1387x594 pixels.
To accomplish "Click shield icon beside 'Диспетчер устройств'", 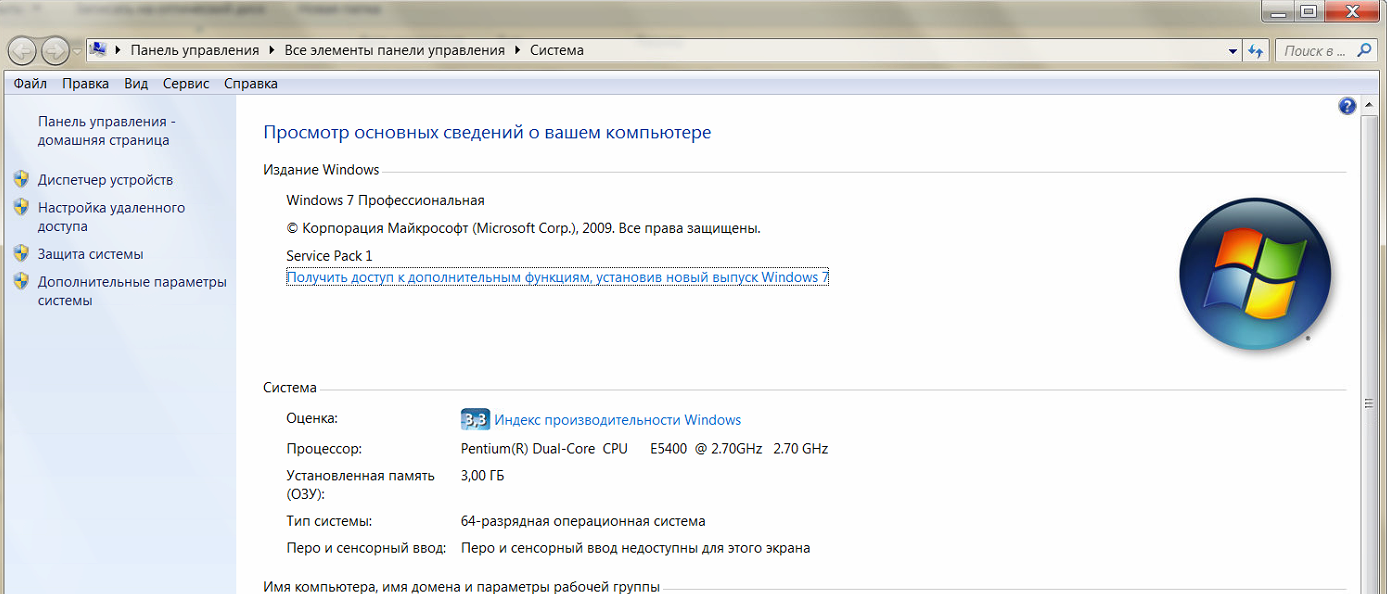I will pos(21,179).
